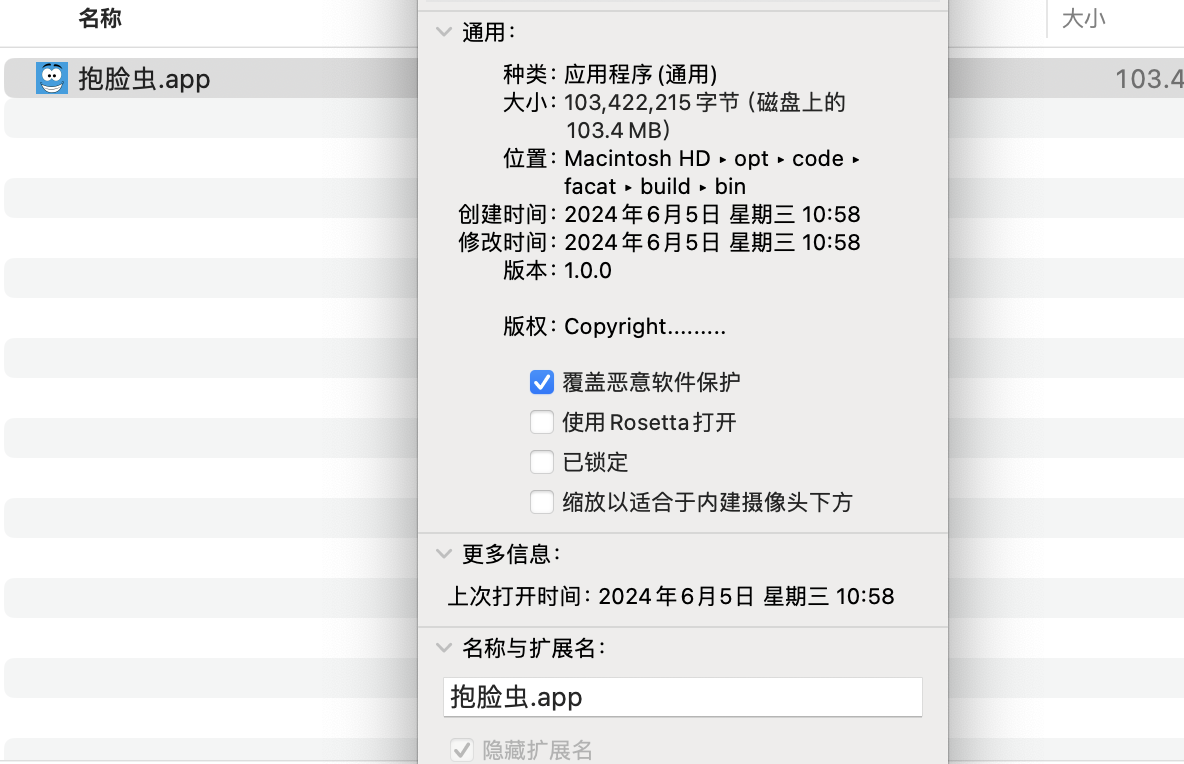The height and width of the screenshot is (764, 1184).
Task: Uncheck the 覆盖恶意软件保护 checkbox
Action: pyautogui.click(x=542, y=382)
